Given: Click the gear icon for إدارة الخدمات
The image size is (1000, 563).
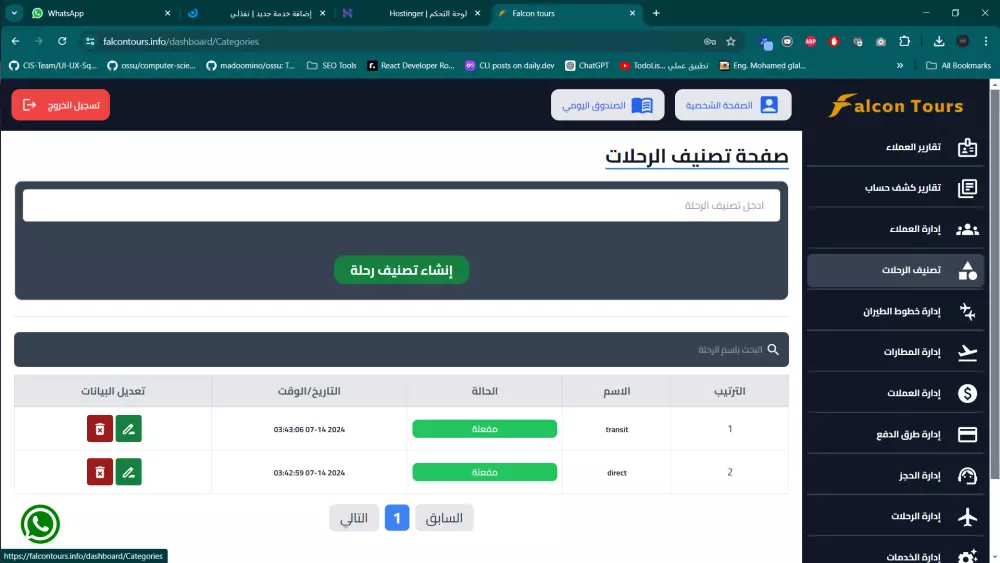Looking at the screenshot, I should (x=967, y=556).
